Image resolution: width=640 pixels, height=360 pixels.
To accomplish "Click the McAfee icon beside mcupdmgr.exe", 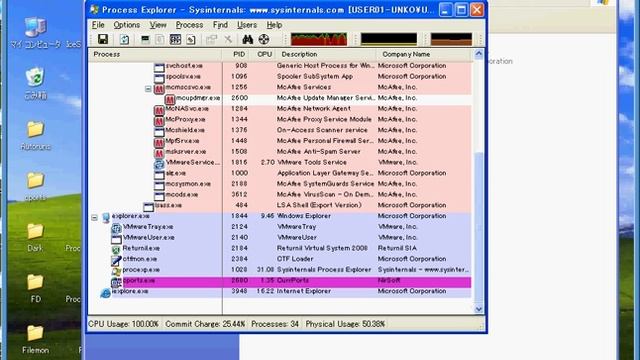I will pos(170,99).
